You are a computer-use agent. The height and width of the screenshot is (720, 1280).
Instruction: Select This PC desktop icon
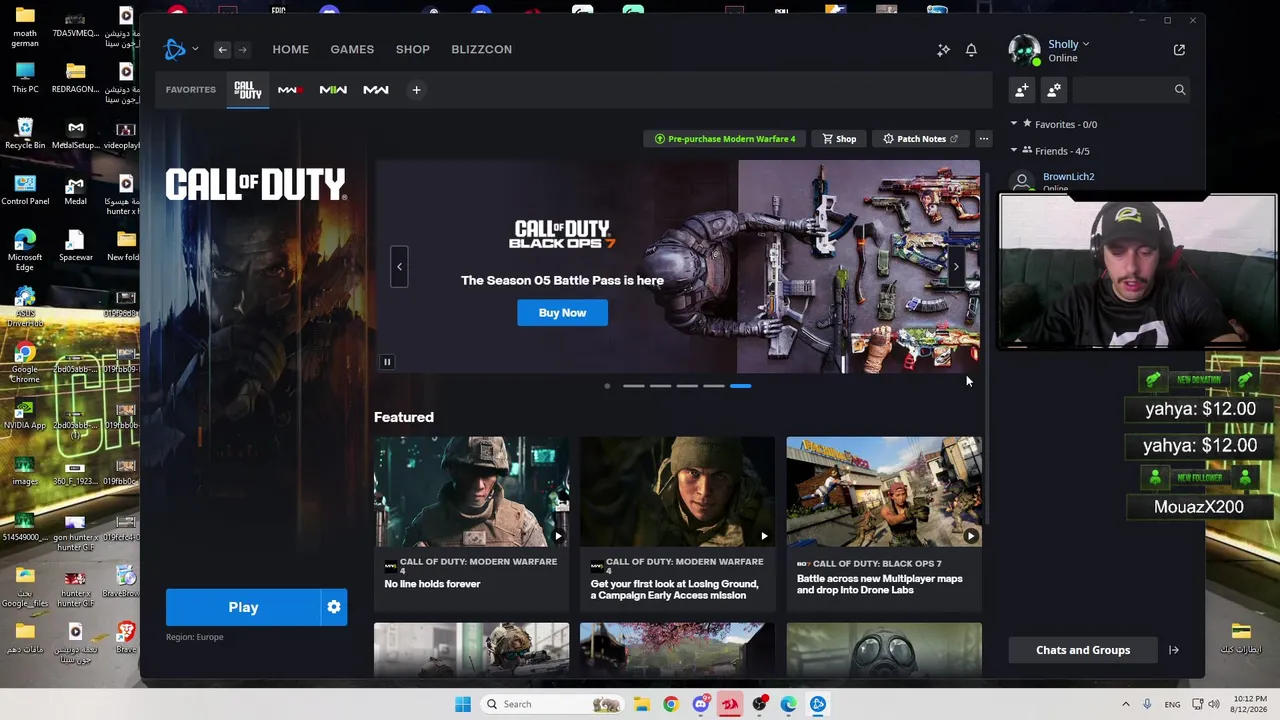point(25,78)
